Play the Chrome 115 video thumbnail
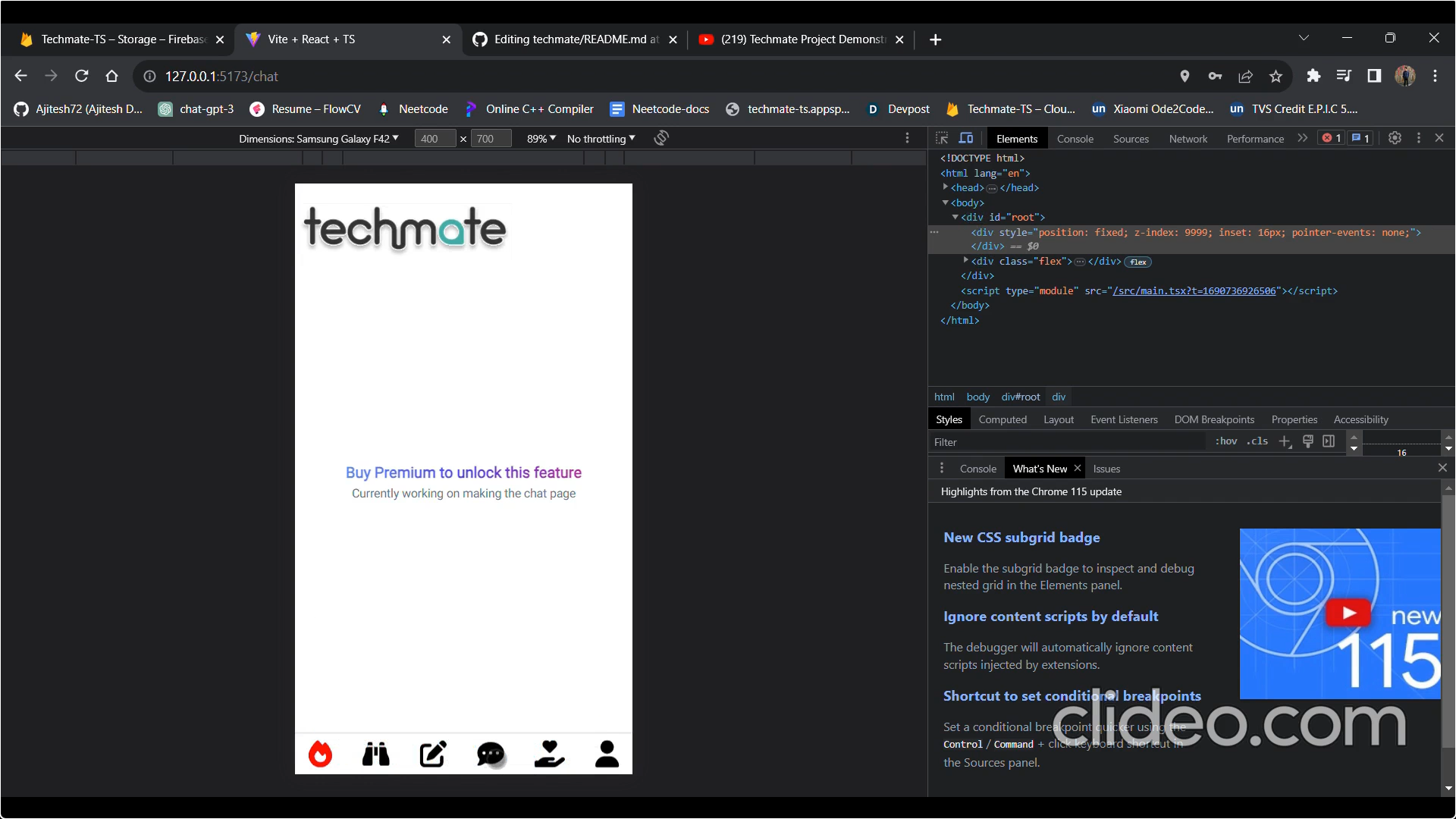The height and width of the screenshot is (819, 1456). coord(1348,613)
